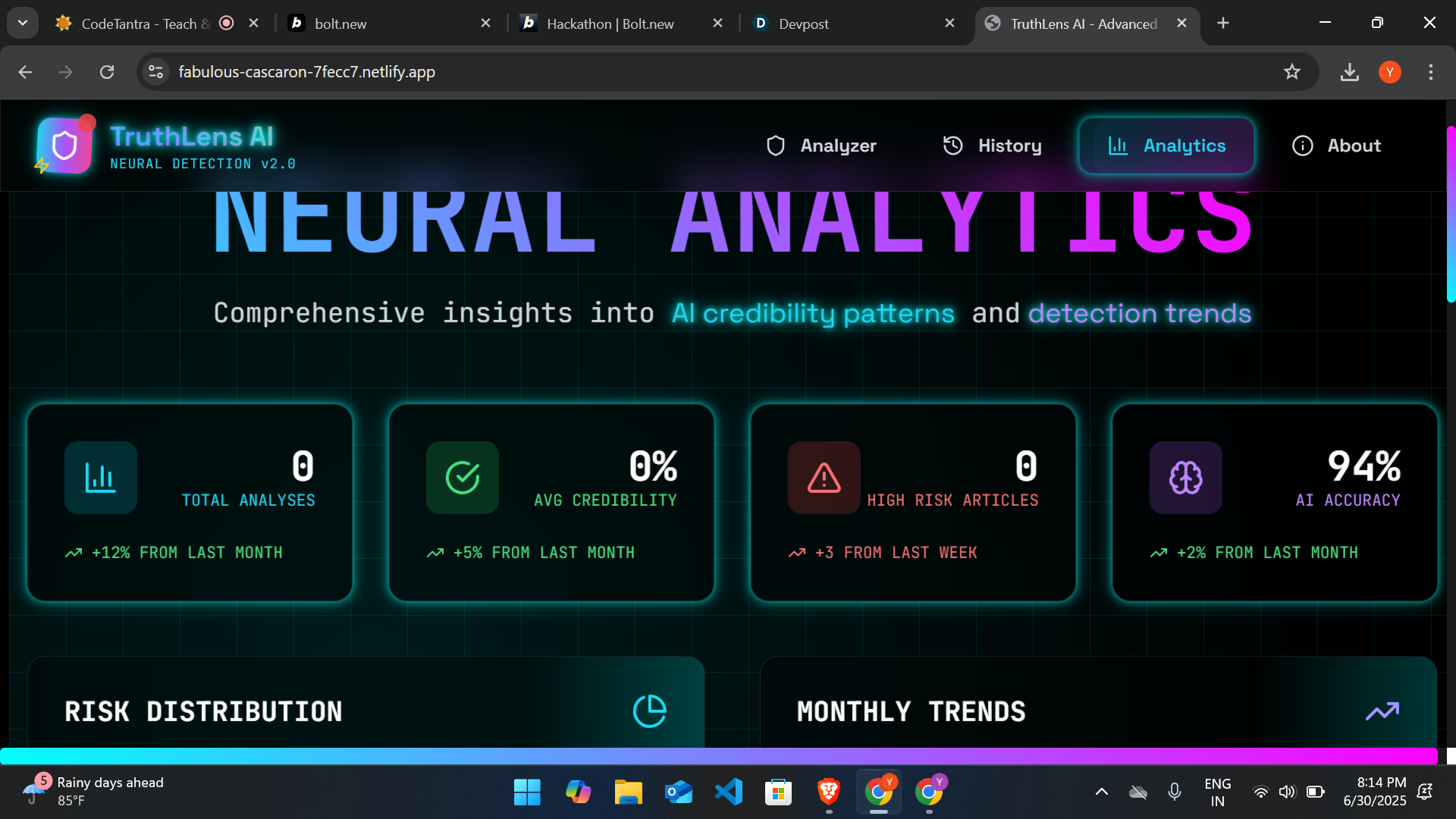Click the High Risk Articles warning icon
The image size is (1456, 819).
[824, 478]
